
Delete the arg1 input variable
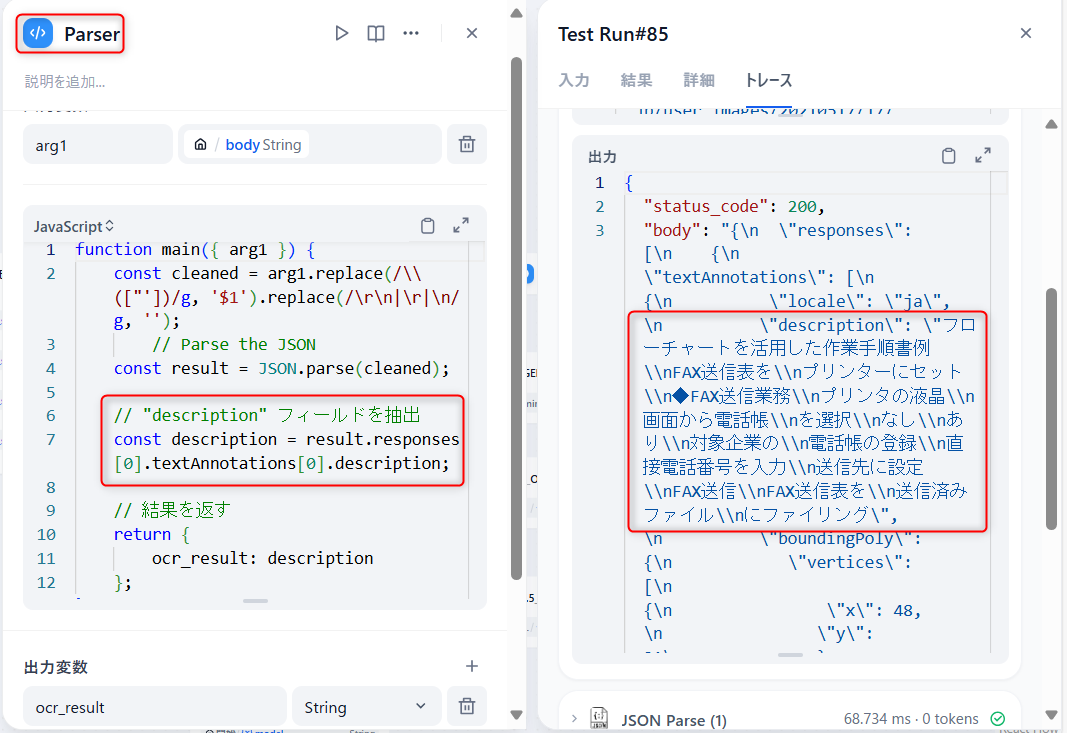pyautogui.click(x=467, y=144)
